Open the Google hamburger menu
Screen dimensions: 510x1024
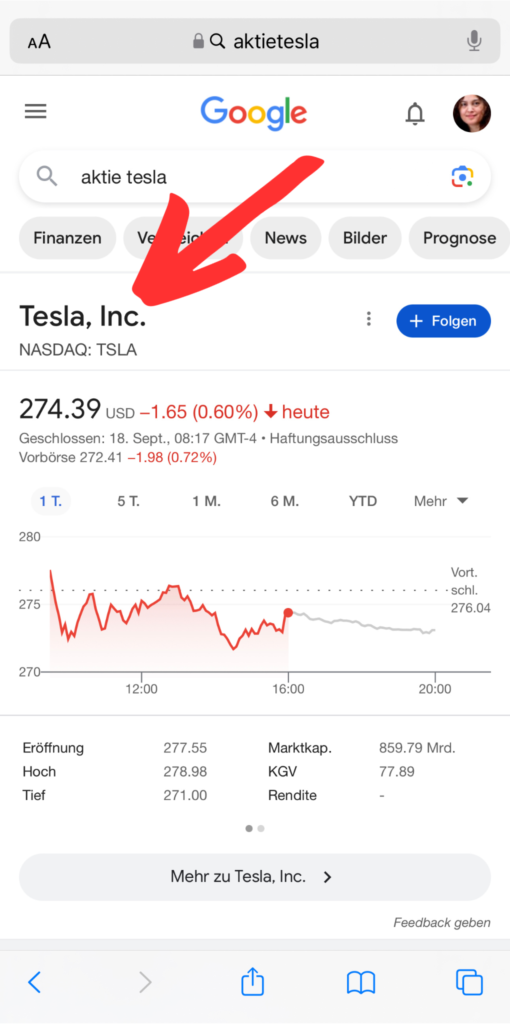(36, 112)
